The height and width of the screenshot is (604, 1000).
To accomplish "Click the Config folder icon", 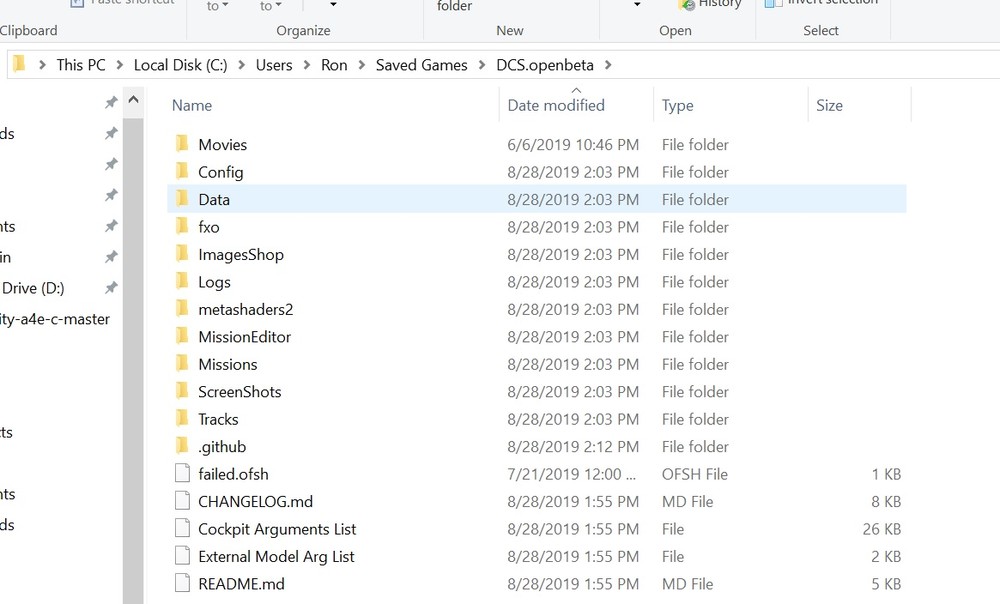I will click(x=182, y=172).
